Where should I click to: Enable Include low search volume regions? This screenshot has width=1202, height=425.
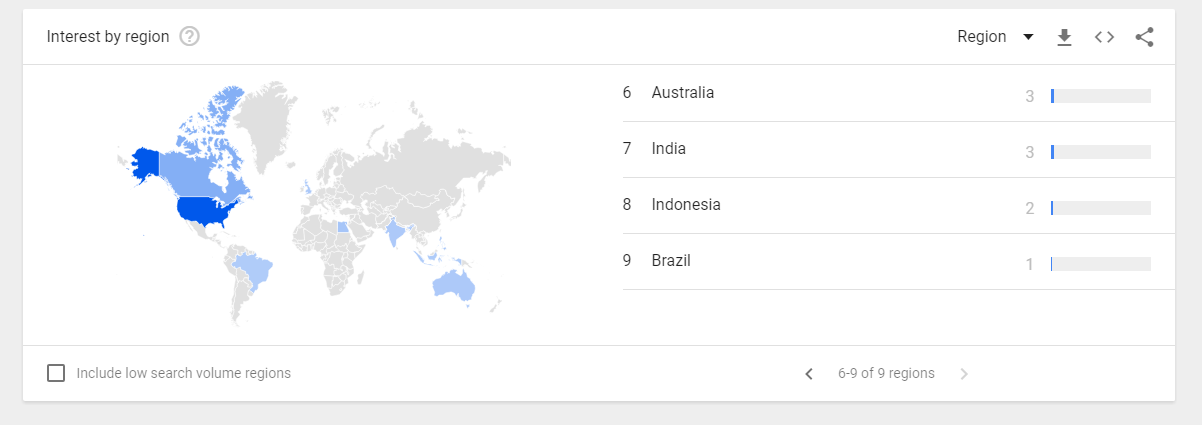point(56,373)
